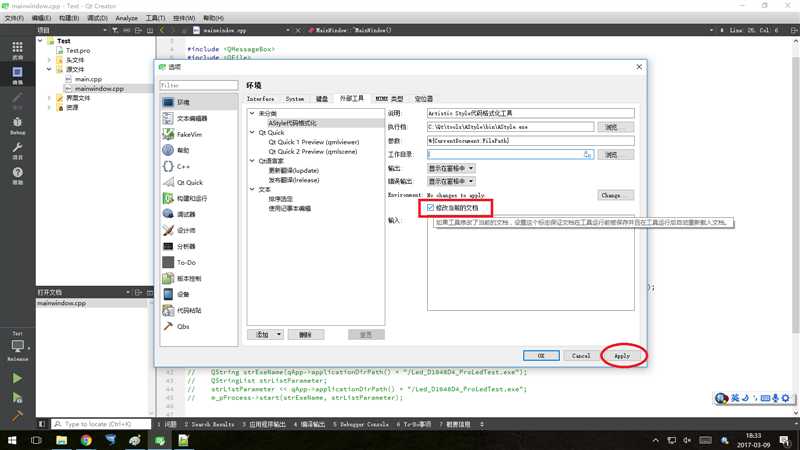800x450 pixels.
Task: Click the Start Debugging run icon
Action: point(17,397)
